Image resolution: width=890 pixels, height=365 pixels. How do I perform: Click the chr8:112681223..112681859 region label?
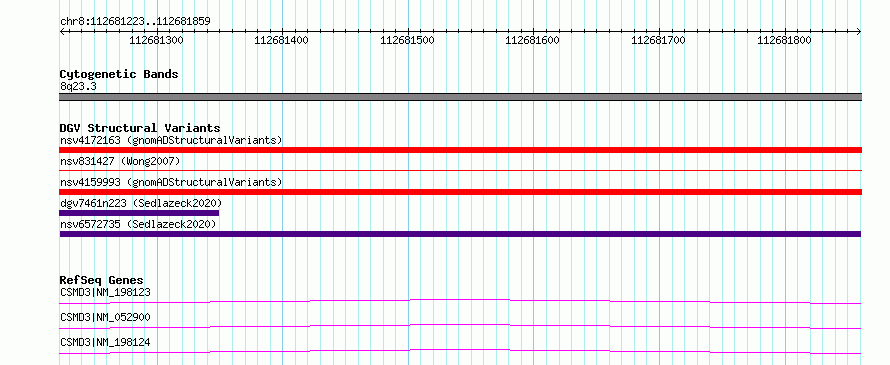[135, 21]
